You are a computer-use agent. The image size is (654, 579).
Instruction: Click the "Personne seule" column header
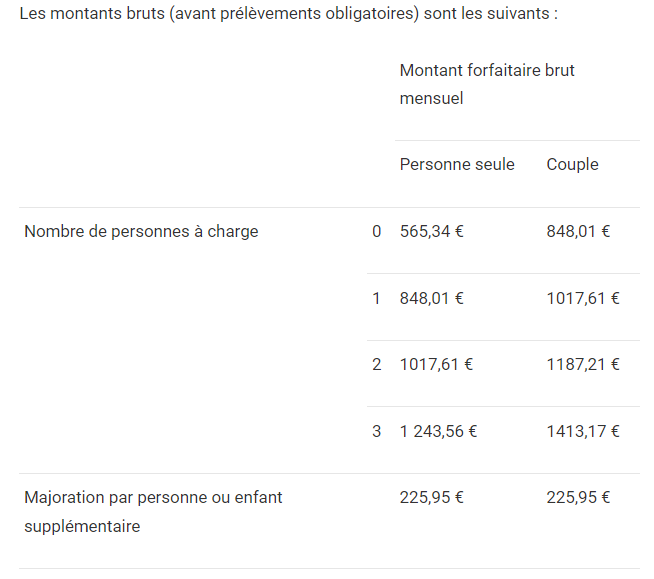pos(457,164)
